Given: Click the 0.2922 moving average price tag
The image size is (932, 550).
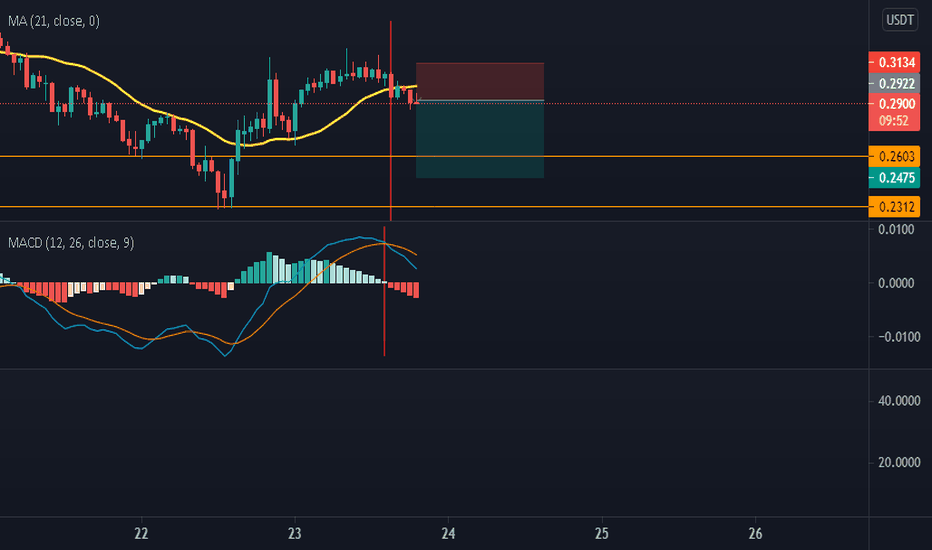Looking at the screenshot, I should (895, 83).
